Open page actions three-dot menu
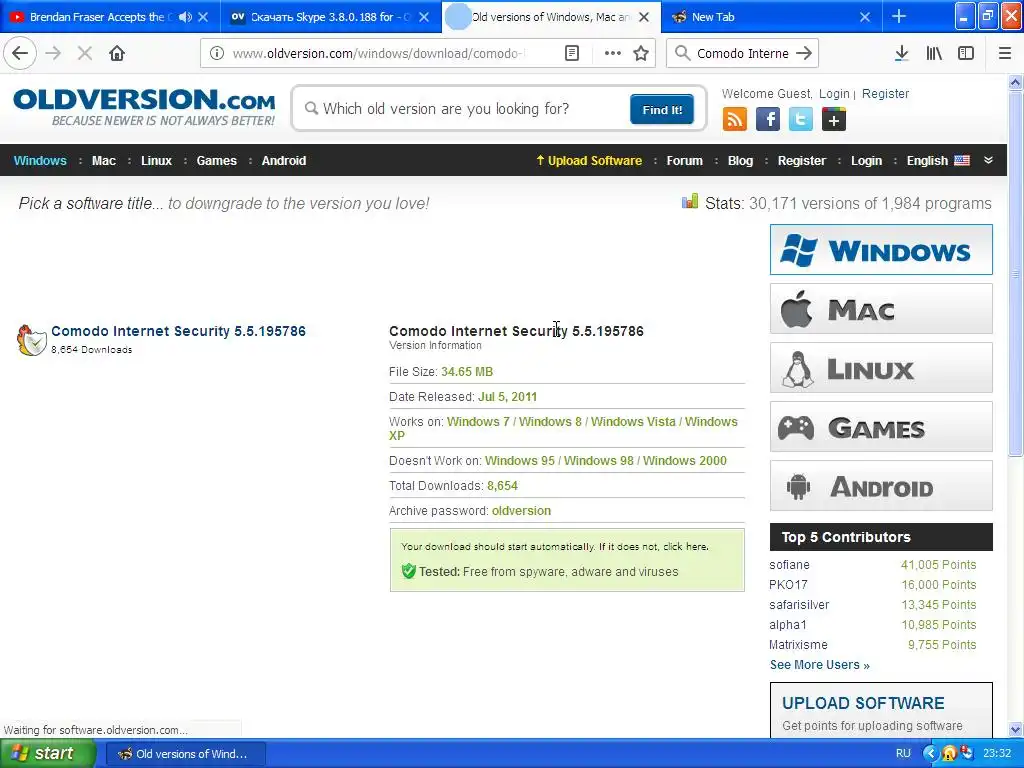The image size is (1024, 768). [x=613, y=53]
